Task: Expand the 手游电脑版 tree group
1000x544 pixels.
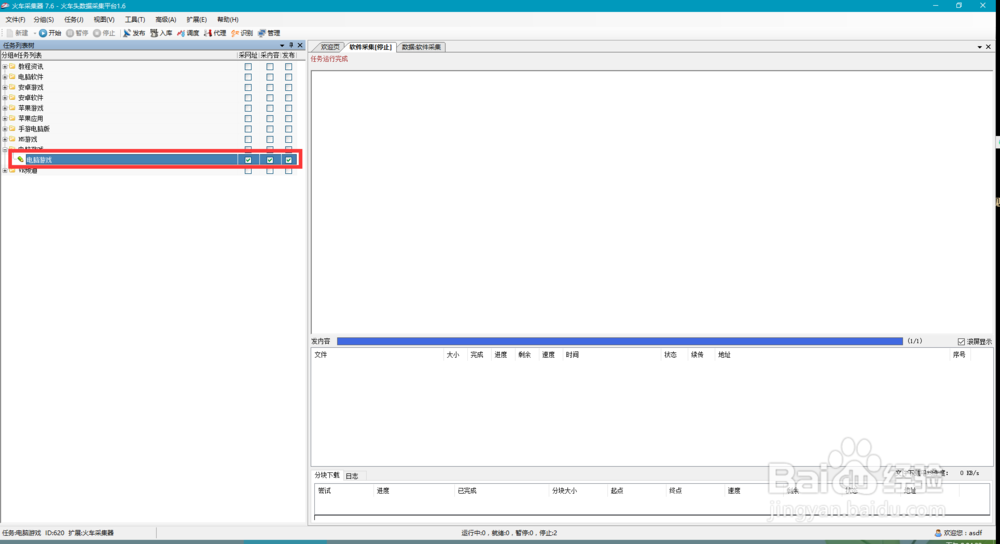Action: pyautogui.click(x=4, y=129)
